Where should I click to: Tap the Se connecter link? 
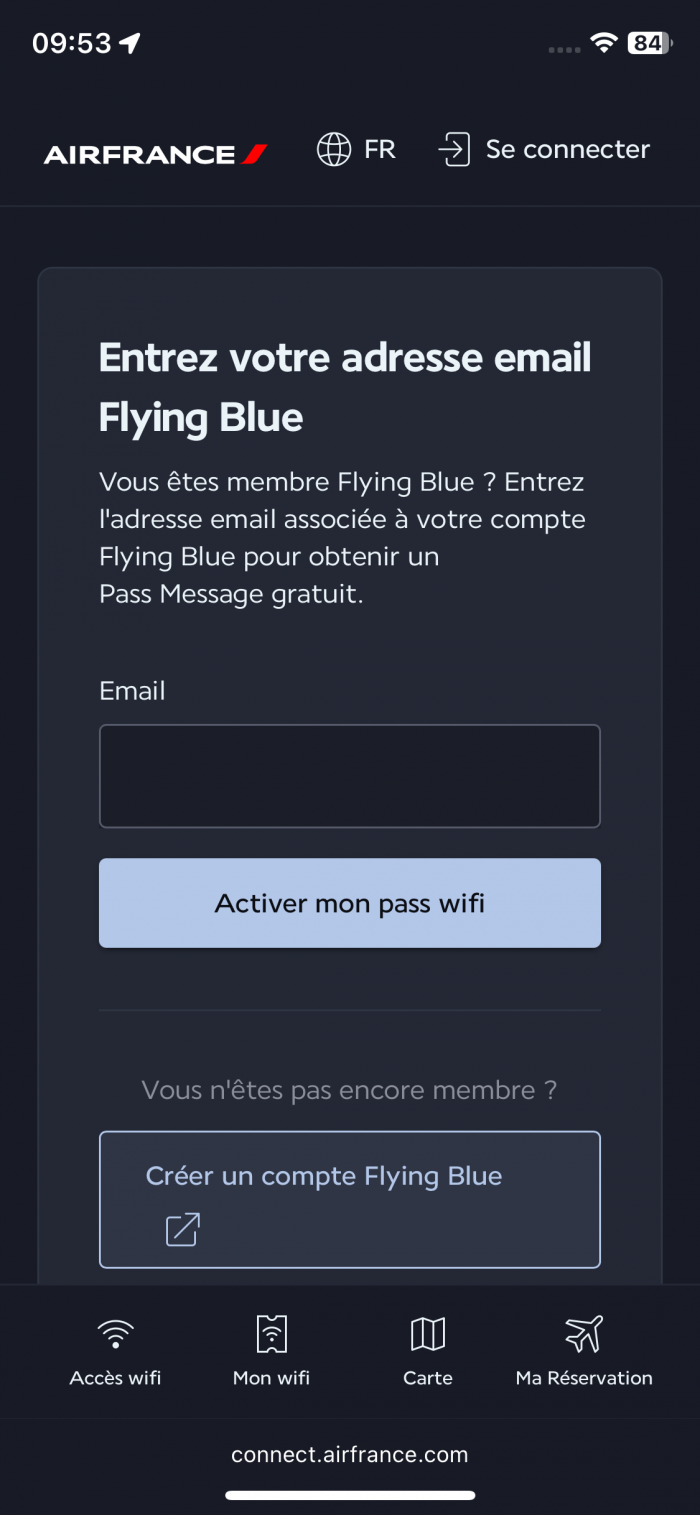567,150
